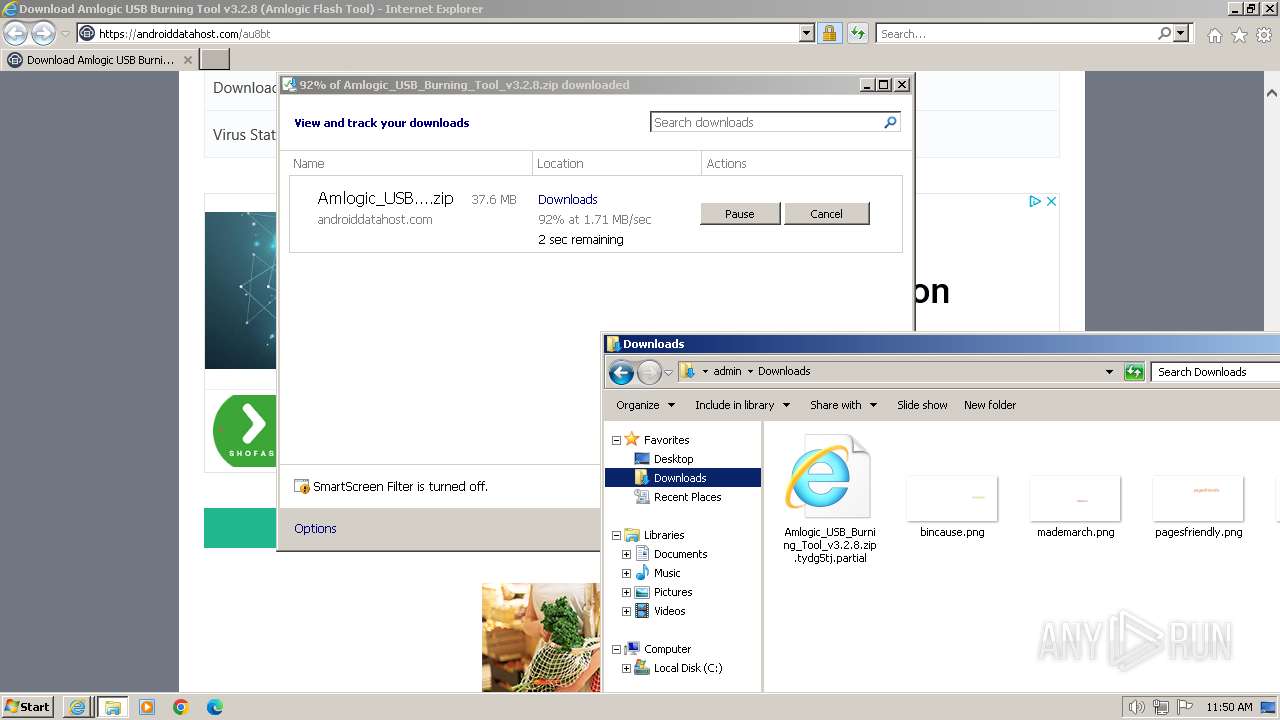This screenshot has width=1280, height=720.
Task: Click the Action Center flag tray icon
Action: pos(1186,707)
